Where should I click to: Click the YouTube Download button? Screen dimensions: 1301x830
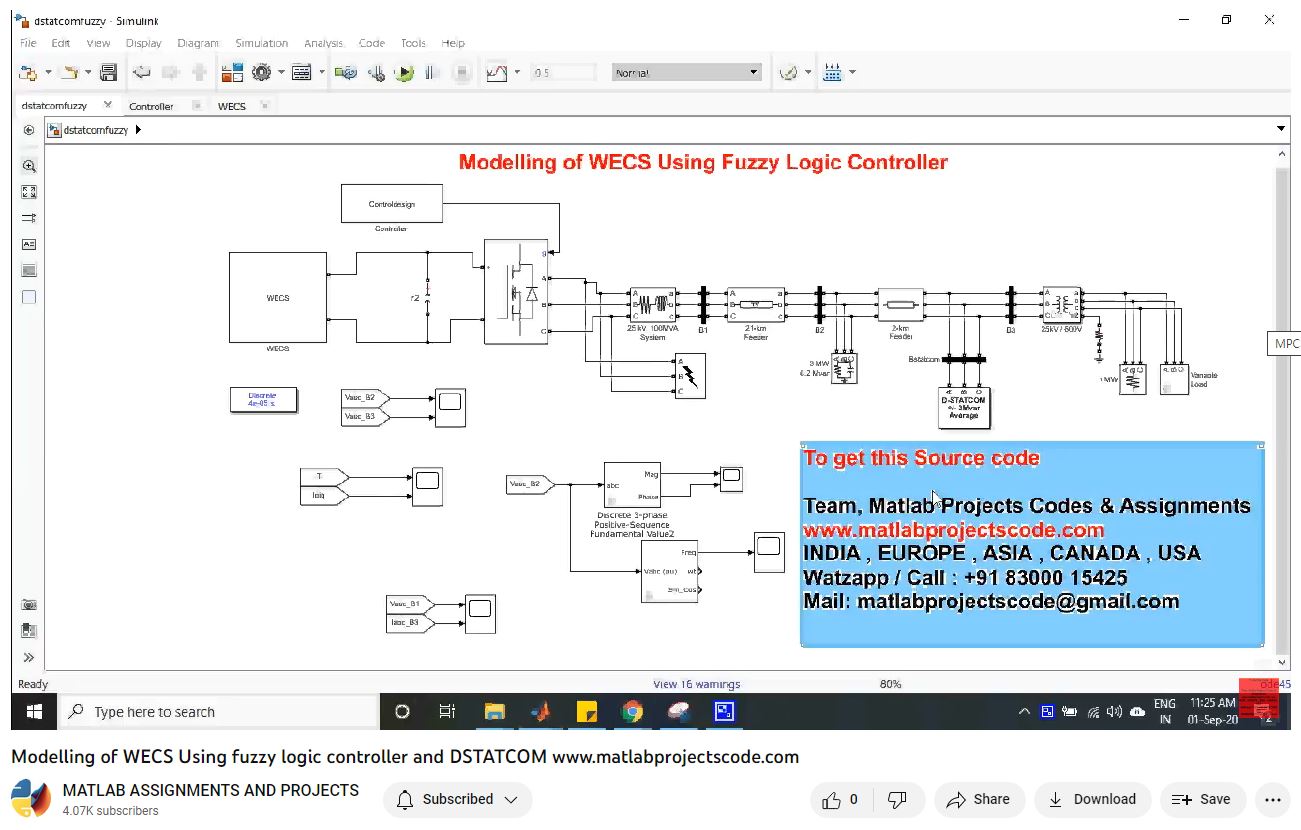pyautogui.click(x=1092, y=799)
